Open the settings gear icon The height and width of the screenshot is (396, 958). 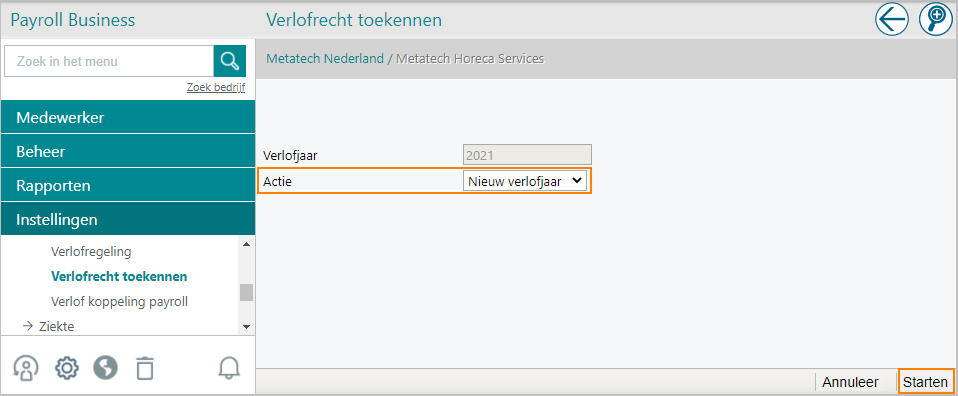click(67, 368)
